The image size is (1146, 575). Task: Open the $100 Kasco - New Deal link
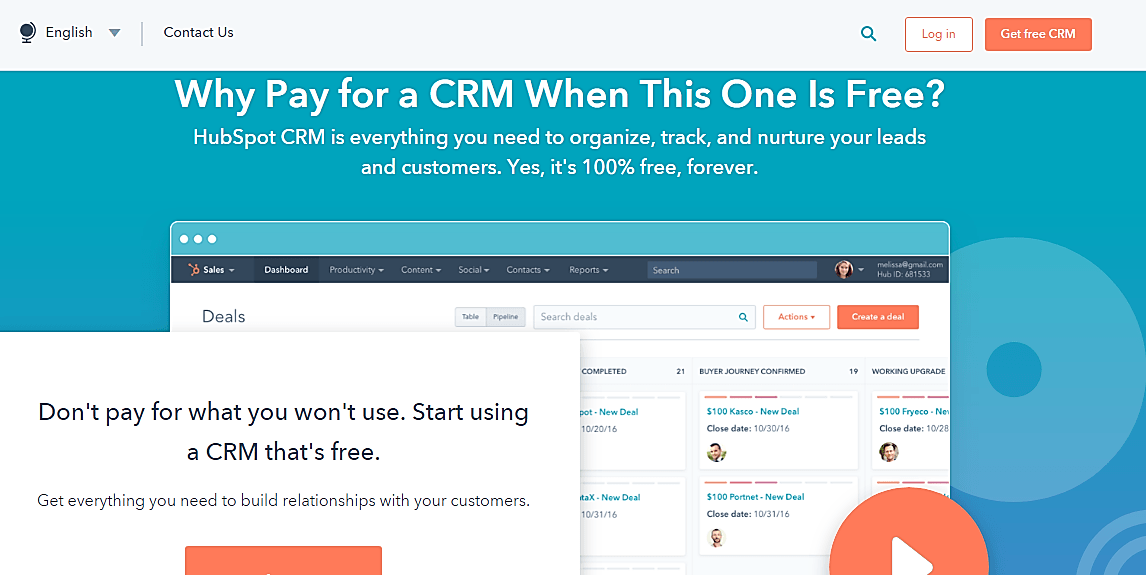[x=753, y=411]
